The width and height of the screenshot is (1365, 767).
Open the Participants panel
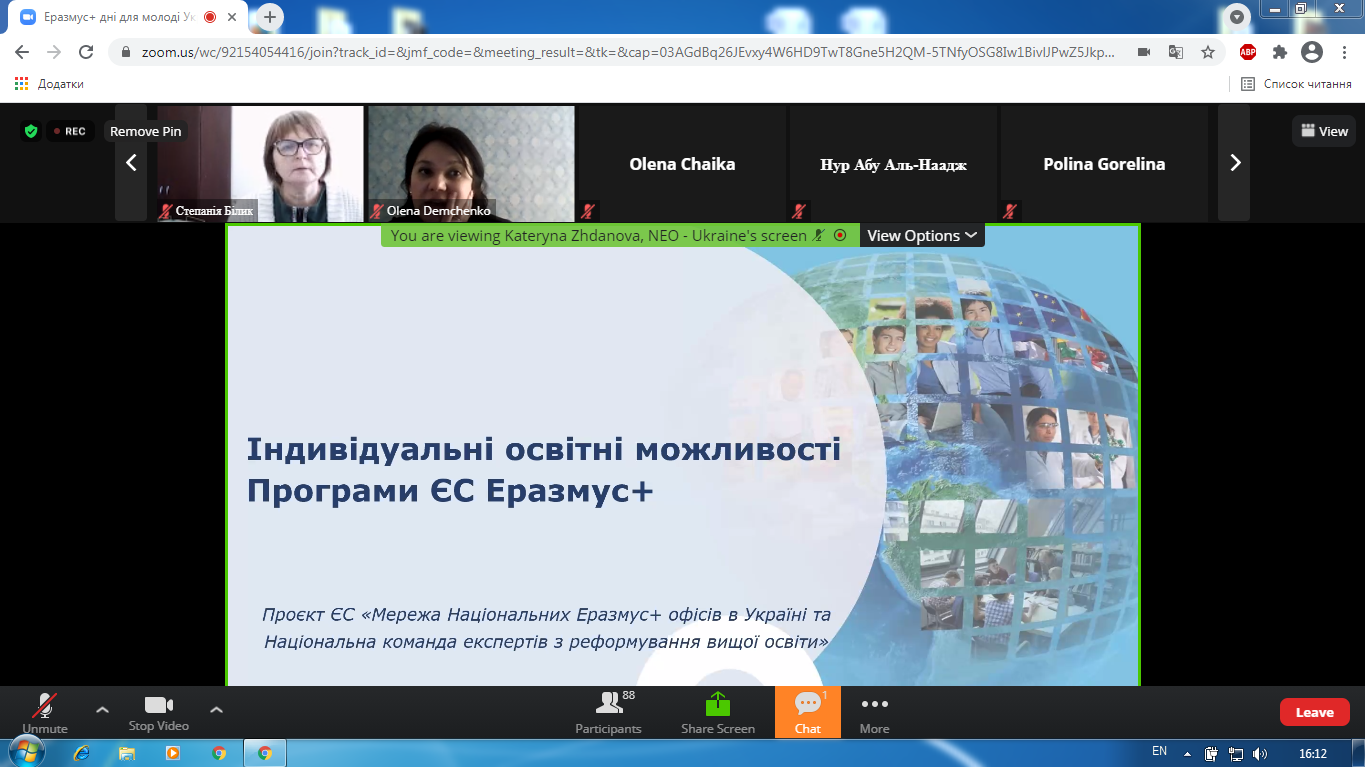point(608,712)
